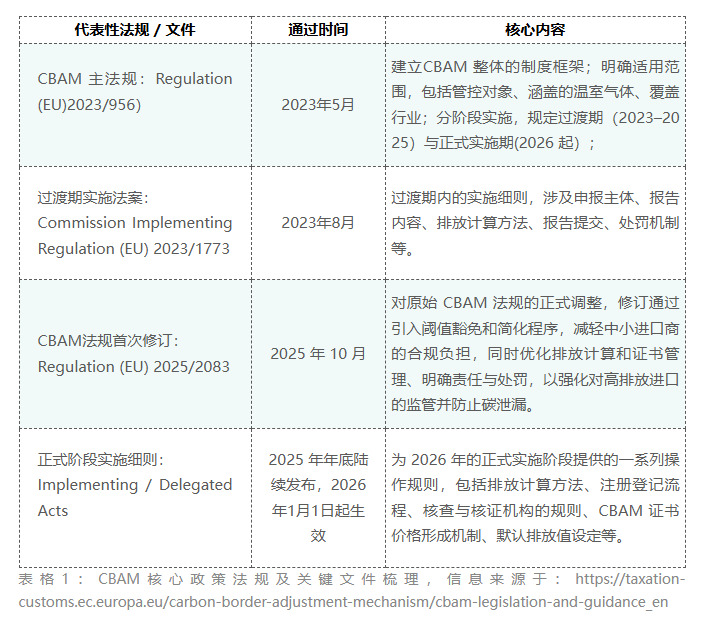Click the '过渡期实施法案' label text
The height and width of the screenshot is (625, 709).
93,198
